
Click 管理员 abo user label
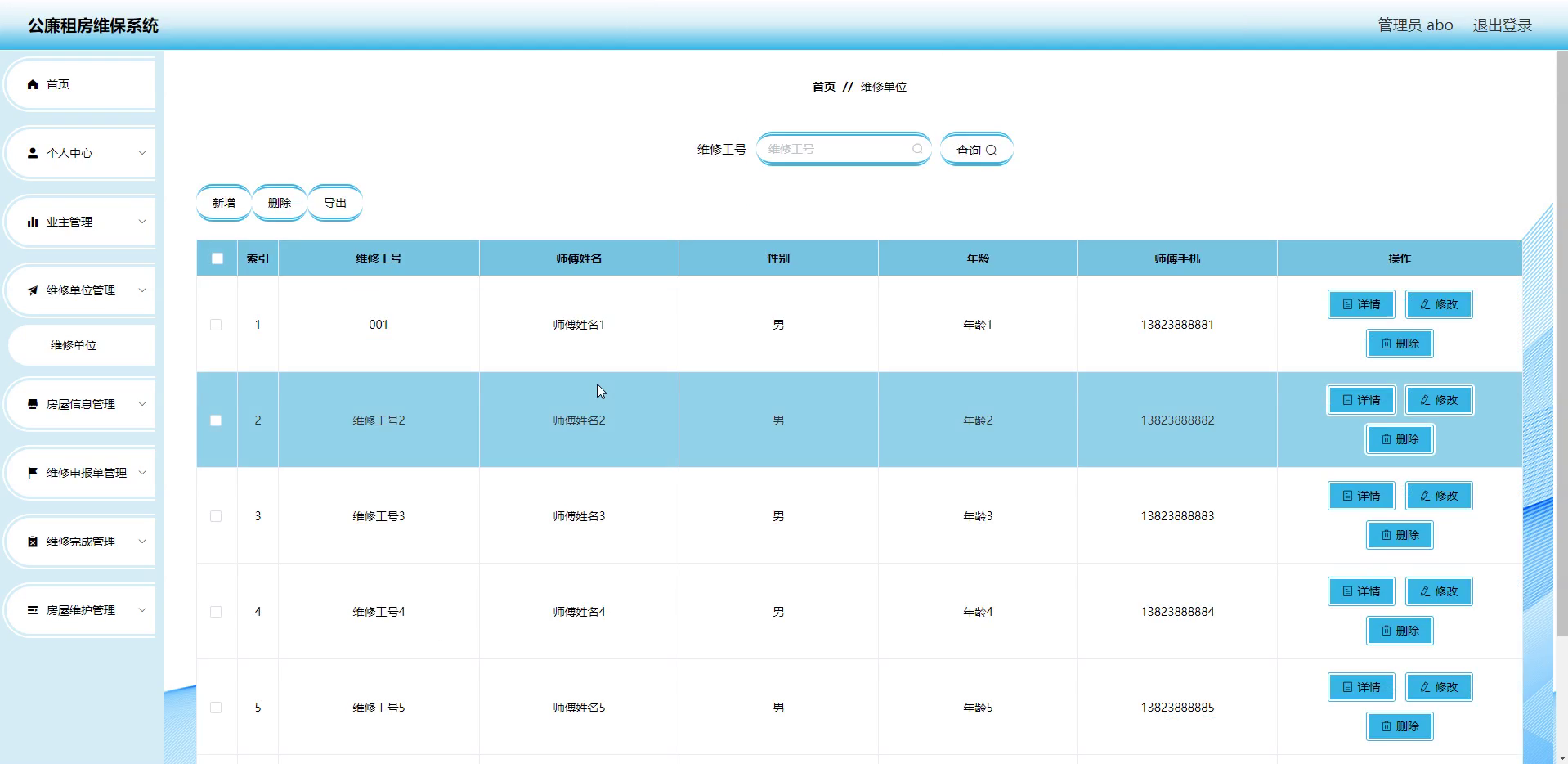point(1415,25)
